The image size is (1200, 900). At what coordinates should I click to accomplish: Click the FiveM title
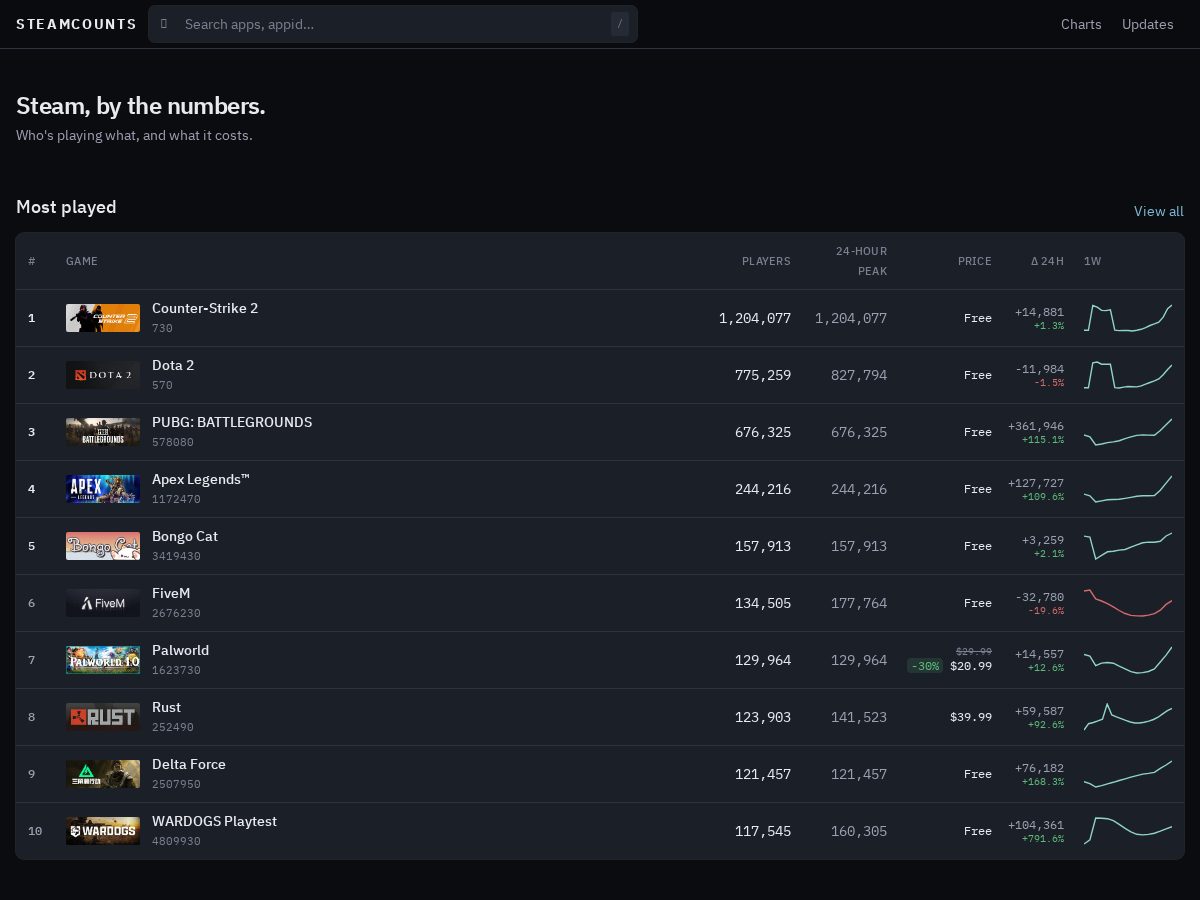click(171, 593)
